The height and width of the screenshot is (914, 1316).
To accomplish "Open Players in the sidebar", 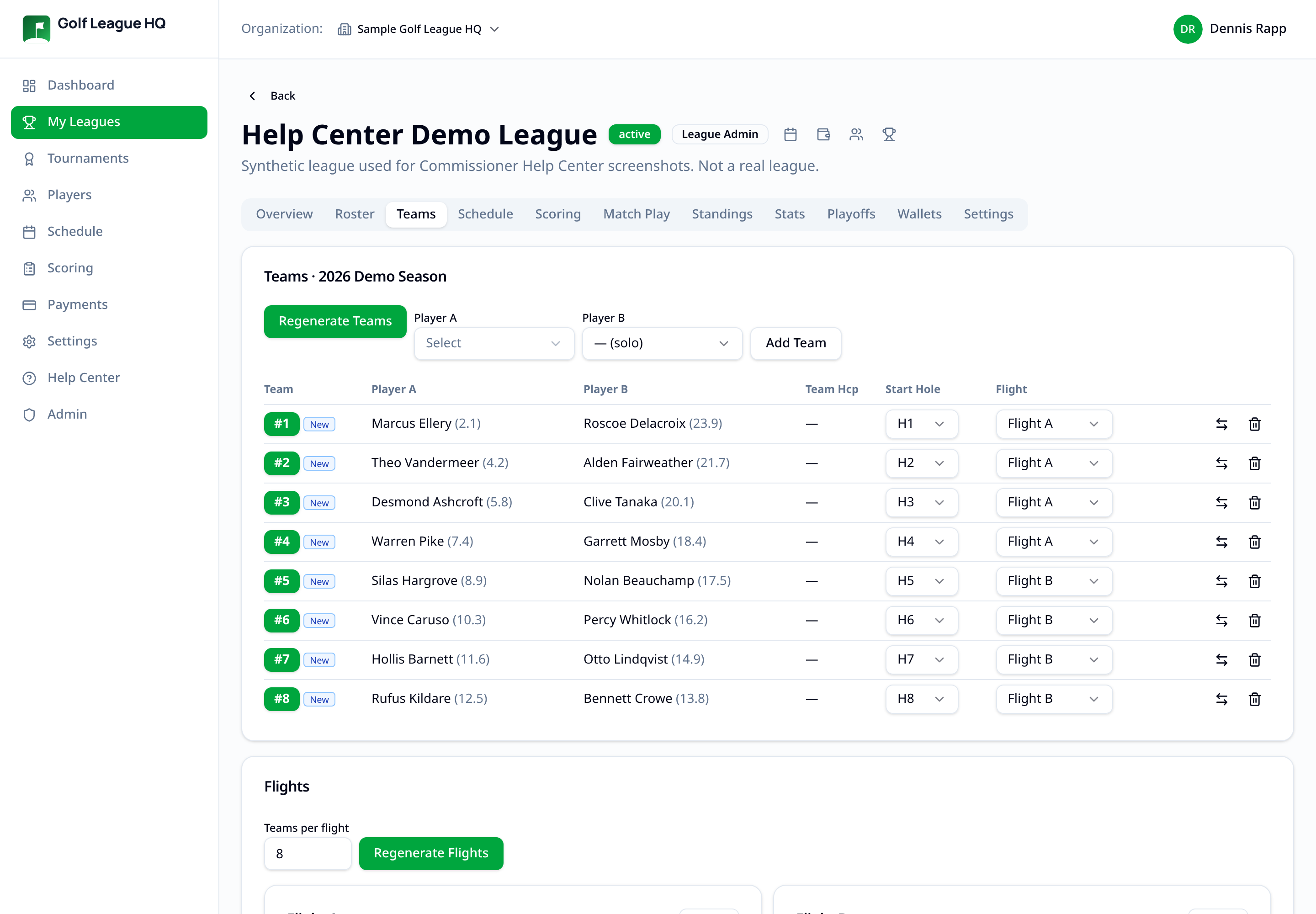I will pyautogui.click(x=109, y=195).
